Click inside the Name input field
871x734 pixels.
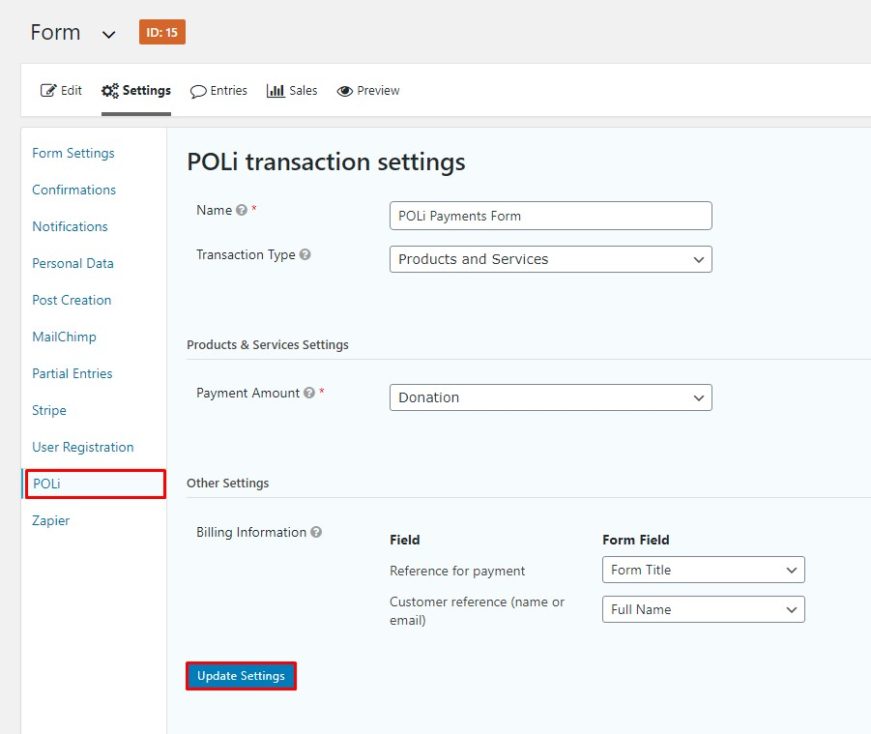point(550,215)
